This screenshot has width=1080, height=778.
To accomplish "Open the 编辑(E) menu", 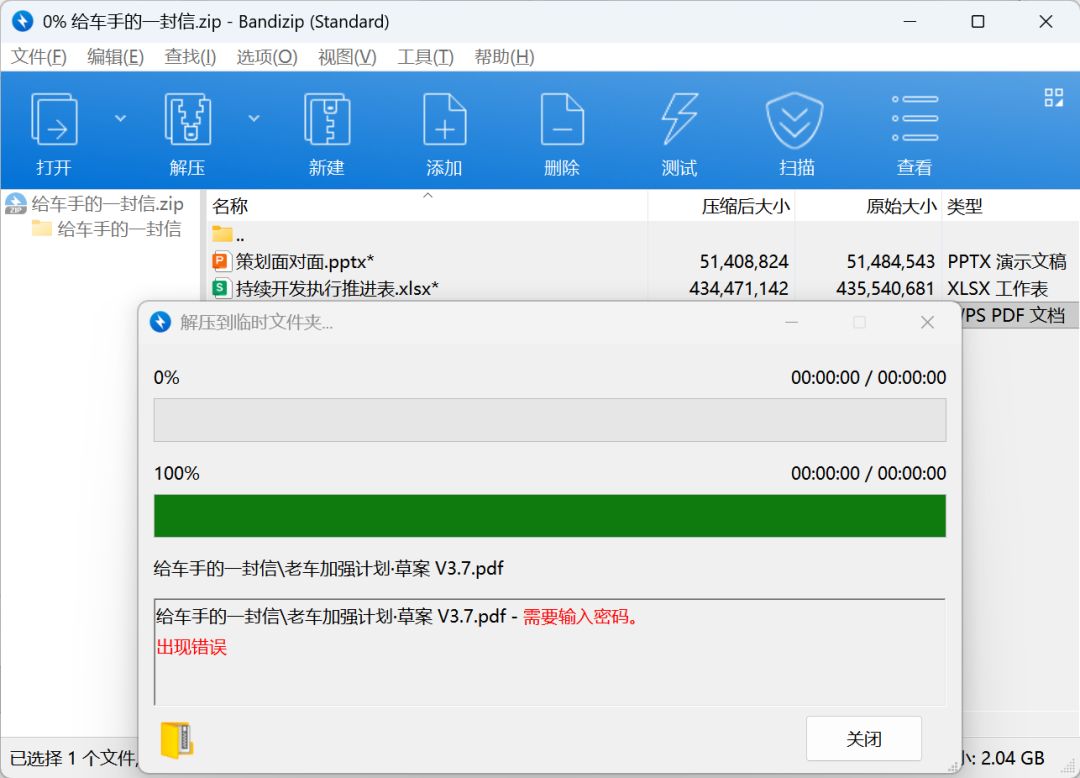I will (116, 56).
